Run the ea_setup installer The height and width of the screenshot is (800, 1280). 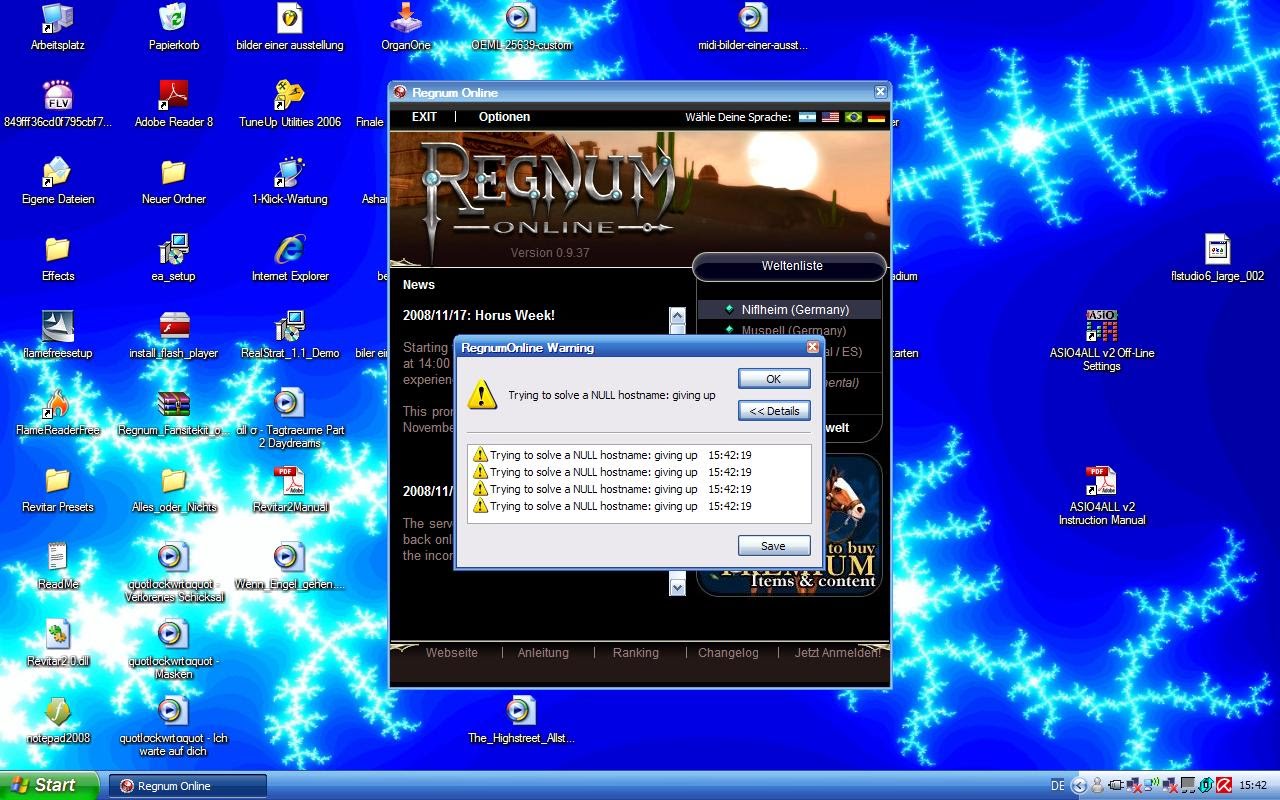[174, 260]
